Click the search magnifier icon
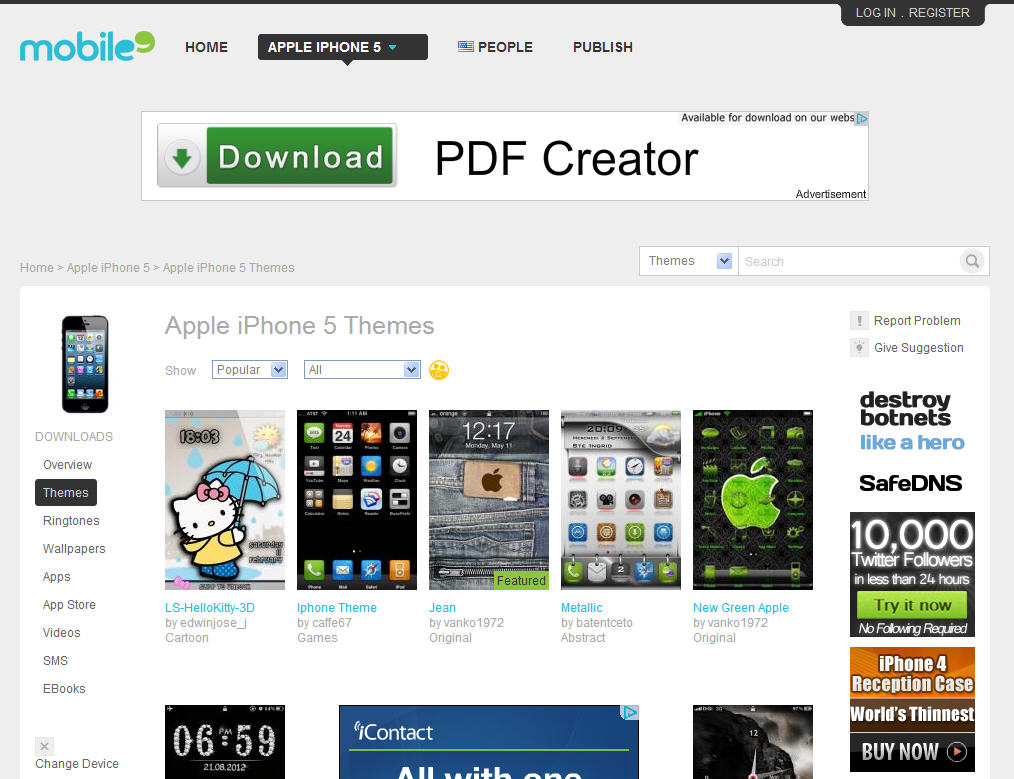Viewport: 1014px width, 779px height. point(971,260)
